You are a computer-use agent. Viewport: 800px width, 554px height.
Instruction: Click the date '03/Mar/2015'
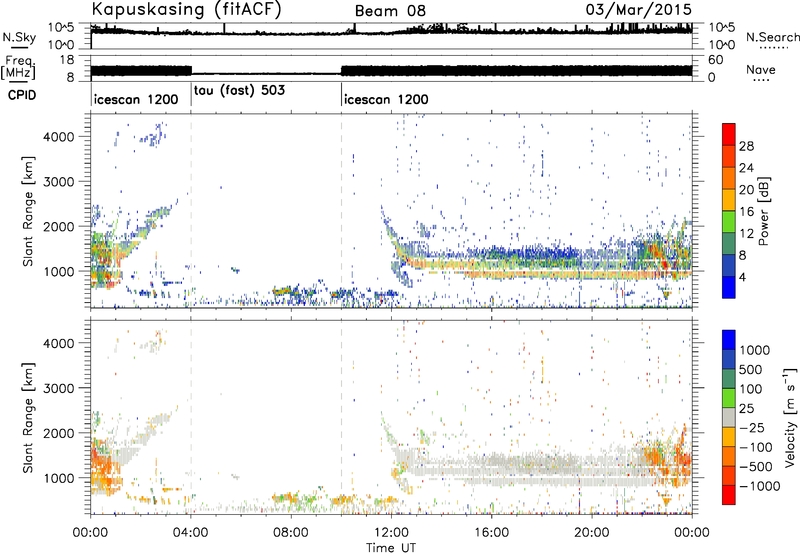[639, 10]
